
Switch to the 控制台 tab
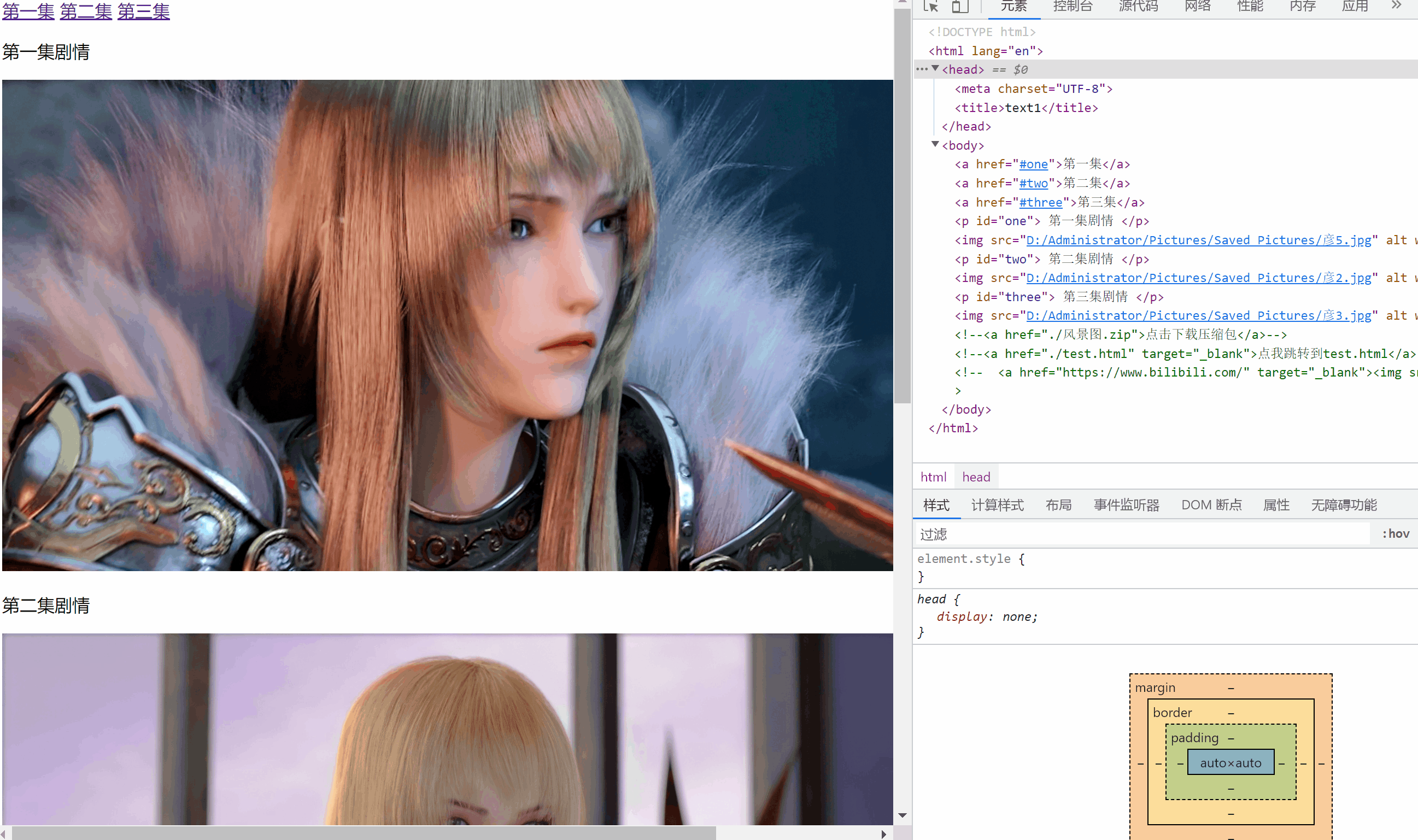[x=1073, y=6]
